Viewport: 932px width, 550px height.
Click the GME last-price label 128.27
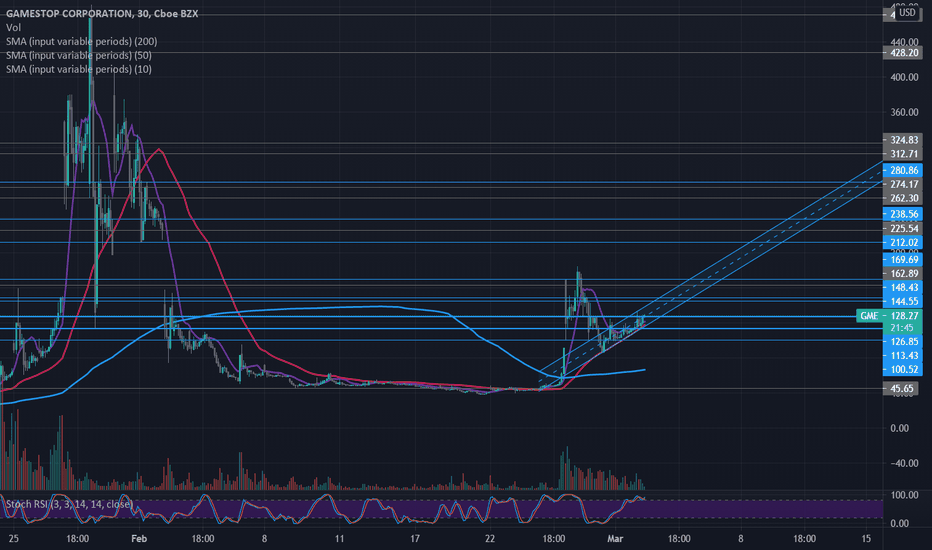click(x=889, y=316)
